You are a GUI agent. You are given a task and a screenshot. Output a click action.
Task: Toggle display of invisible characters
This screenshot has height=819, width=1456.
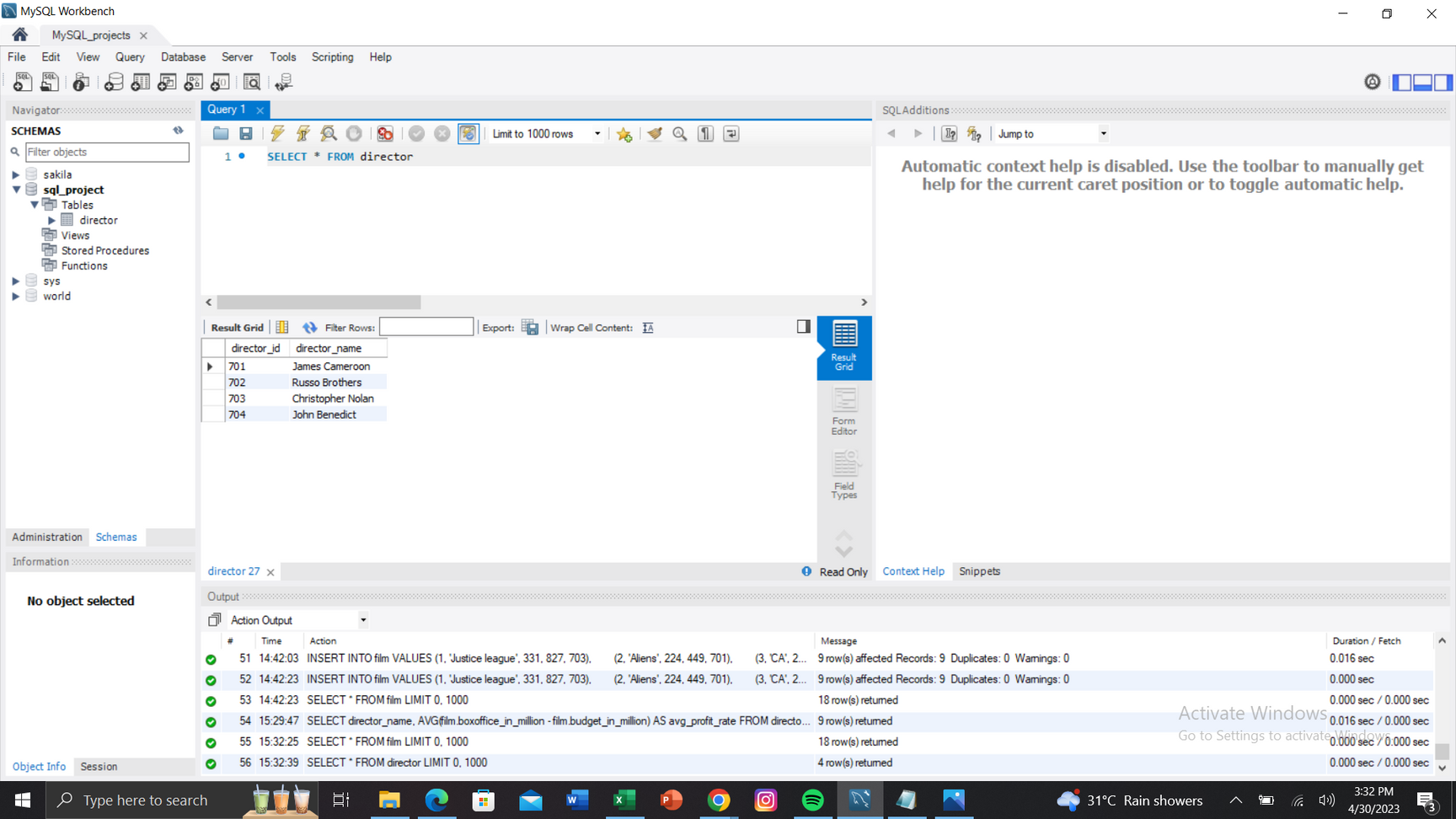[706, 133]
